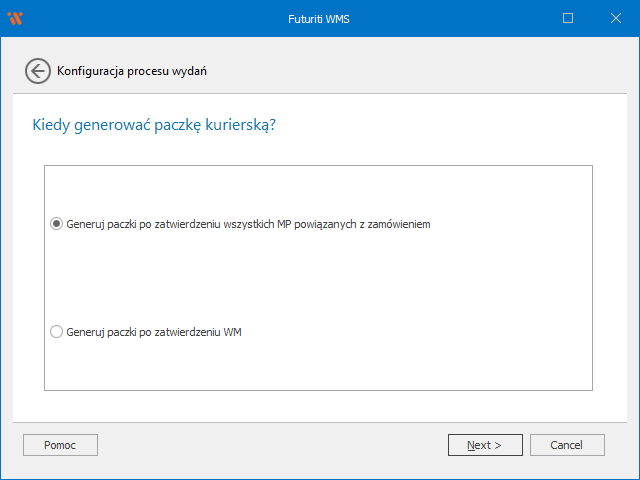Click the 'Konfiguracja procesu wydań' page title

click(132, 71)
